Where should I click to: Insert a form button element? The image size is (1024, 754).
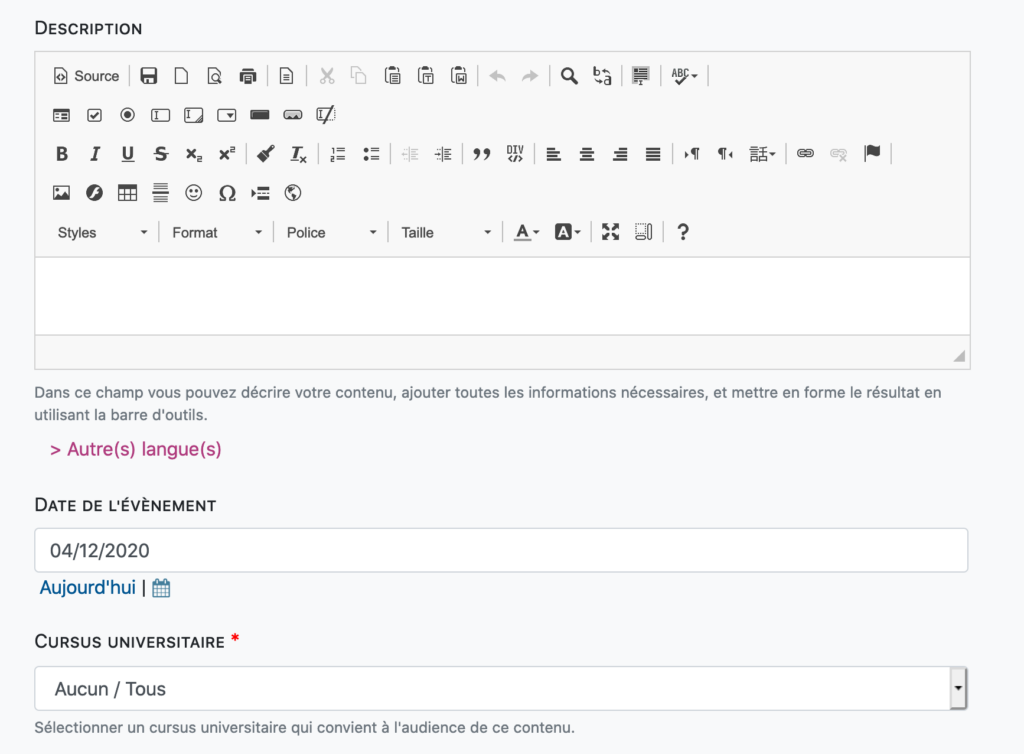(x=260, y=115)
